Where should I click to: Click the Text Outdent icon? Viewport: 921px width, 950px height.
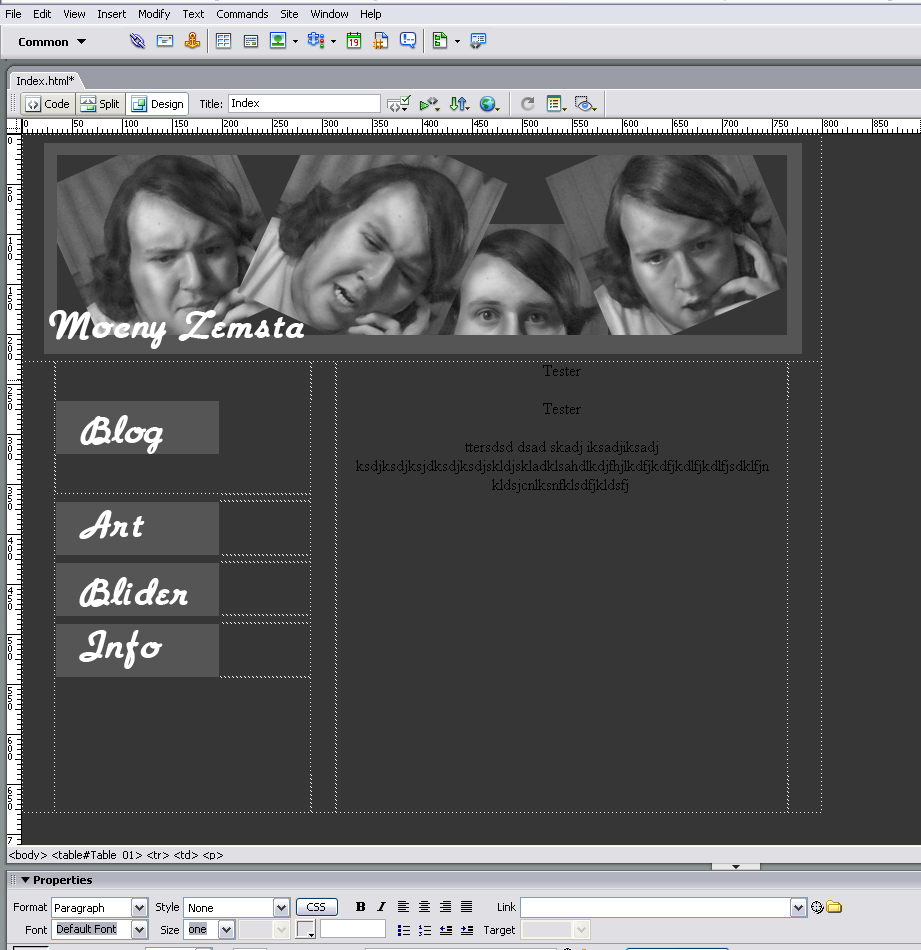click(x=446, y=930)
